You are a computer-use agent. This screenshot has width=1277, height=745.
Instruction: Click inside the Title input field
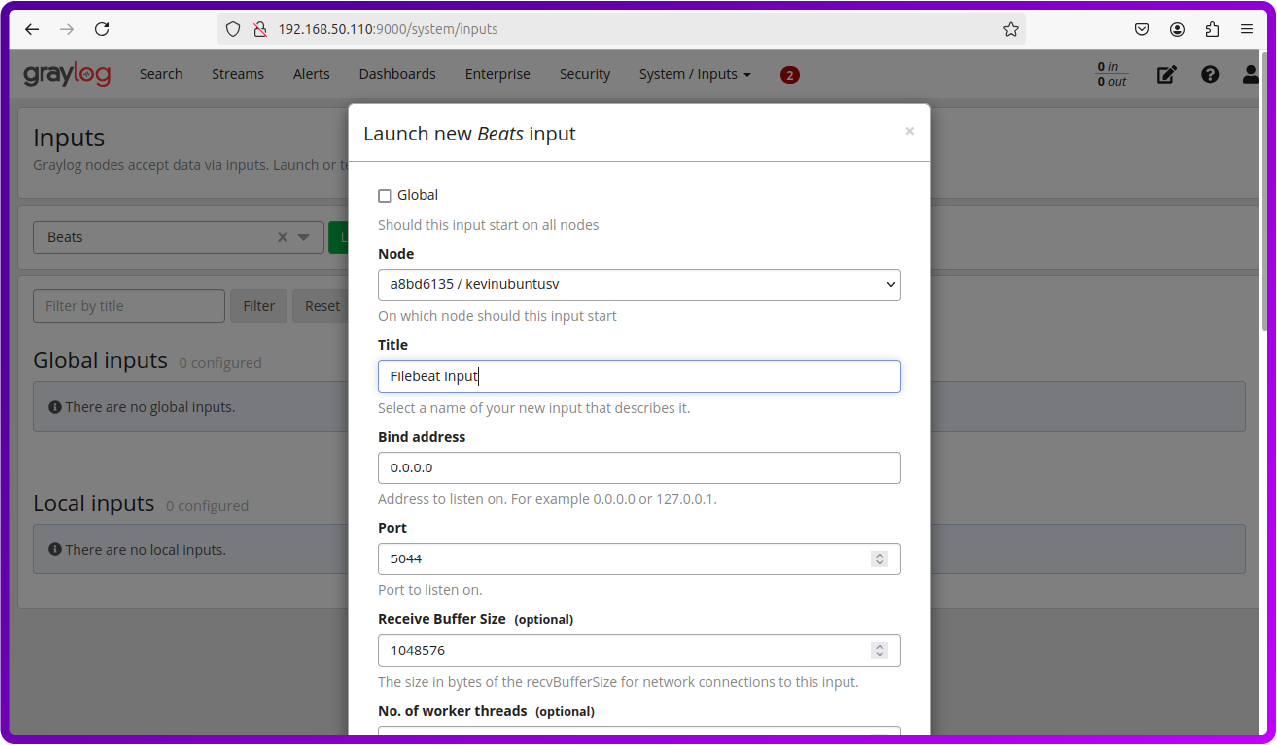[639, 376]
